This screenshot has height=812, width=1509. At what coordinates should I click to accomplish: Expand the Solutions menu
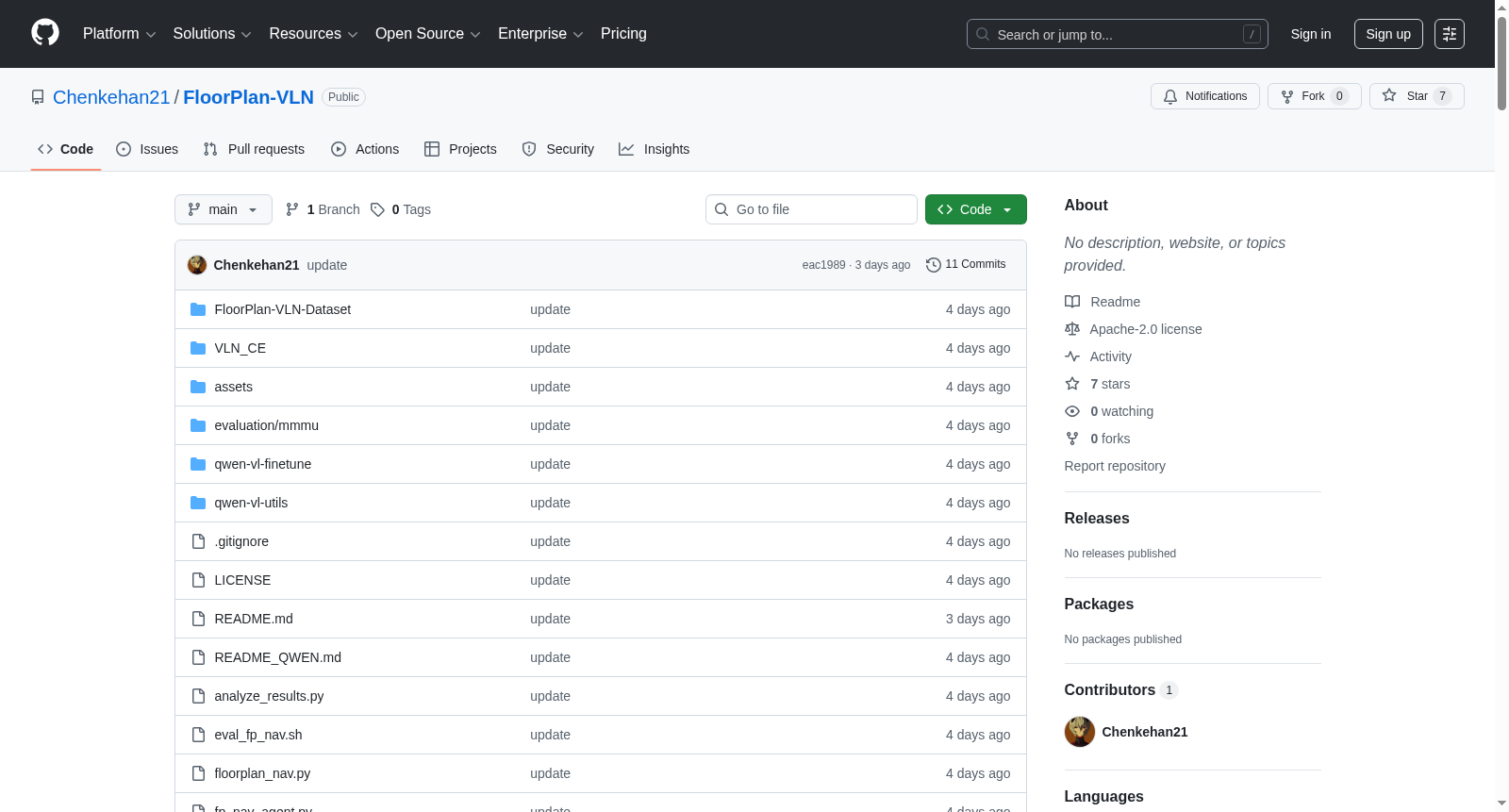pyautogui.click(x=212, y=34)
